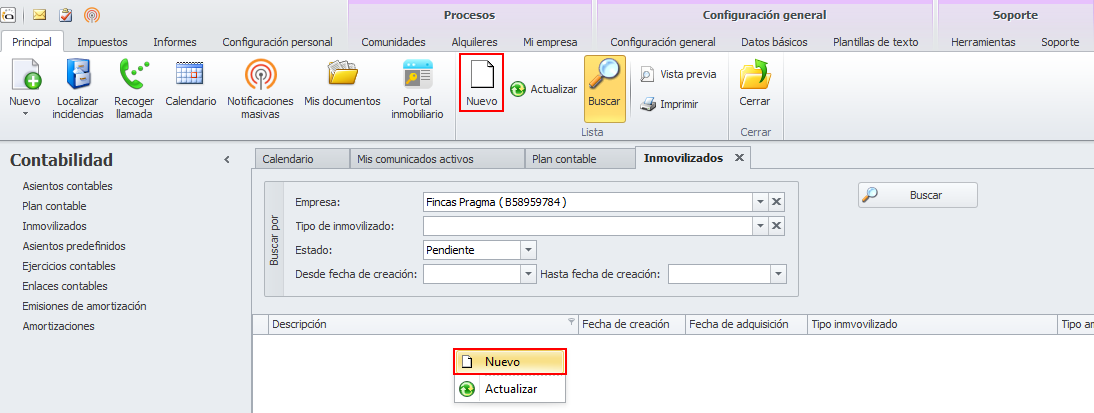Switch to the Impuestos ribbon tab
Viewport: 1094px width, 413px height.
(102, 42)
